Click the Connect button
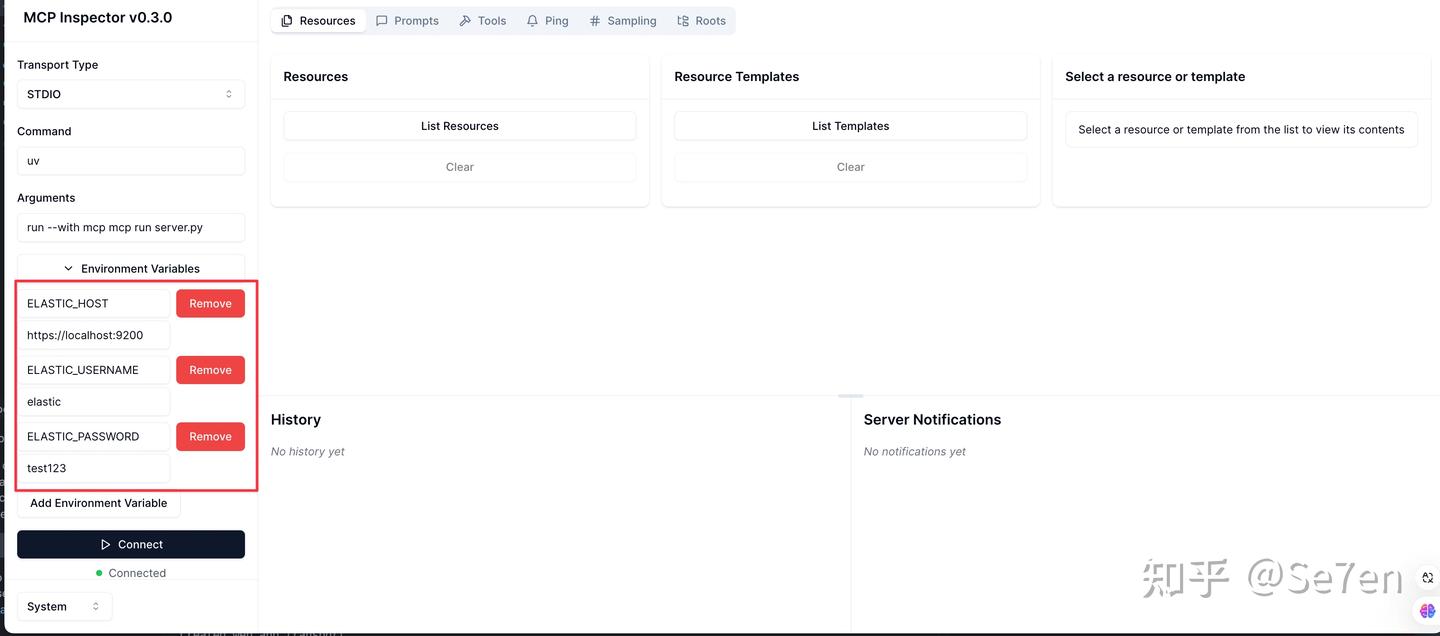This screenshot has width=1440, height=636. 130,544
